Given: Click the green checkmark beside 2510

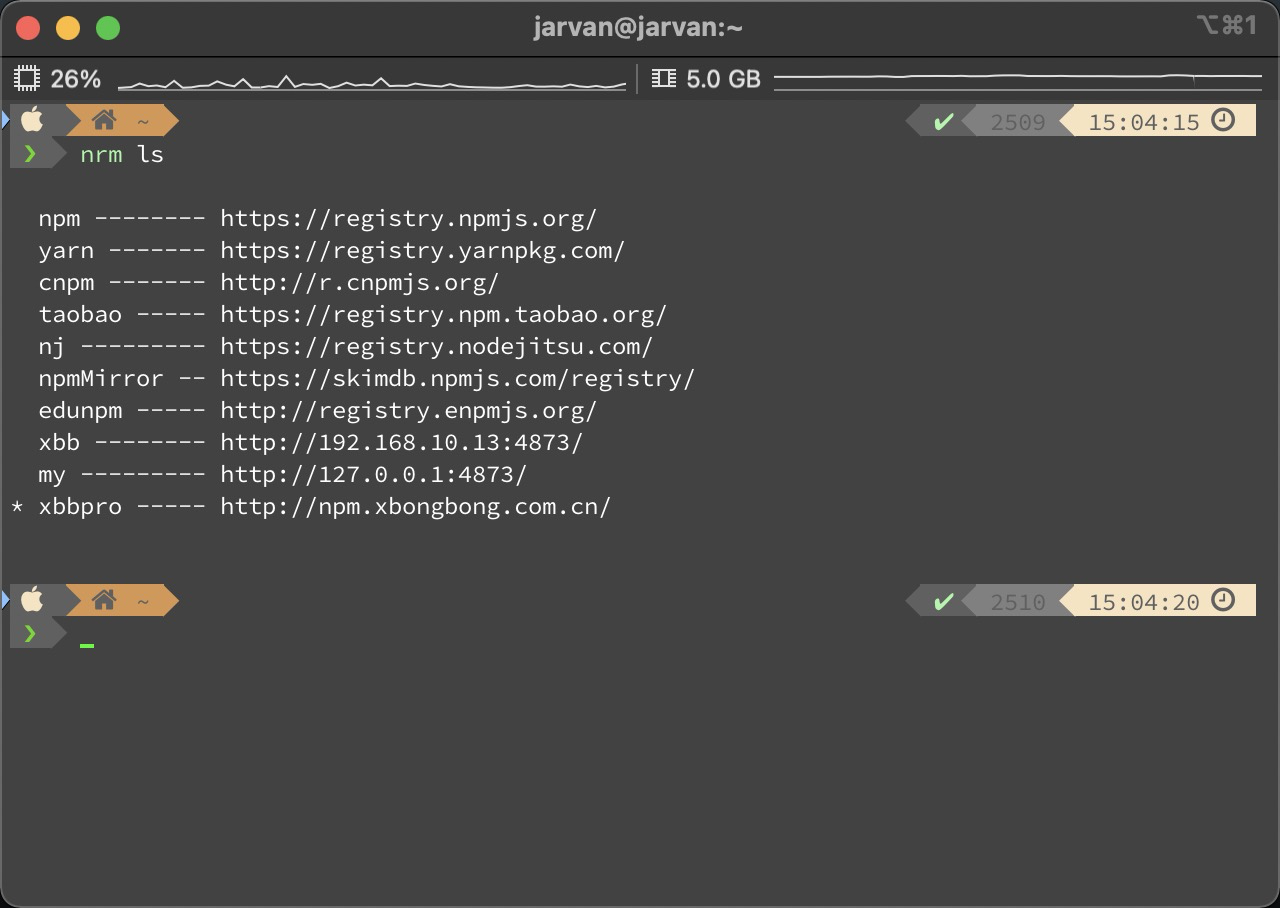Looking at the screenshot, I should [943, 602].
